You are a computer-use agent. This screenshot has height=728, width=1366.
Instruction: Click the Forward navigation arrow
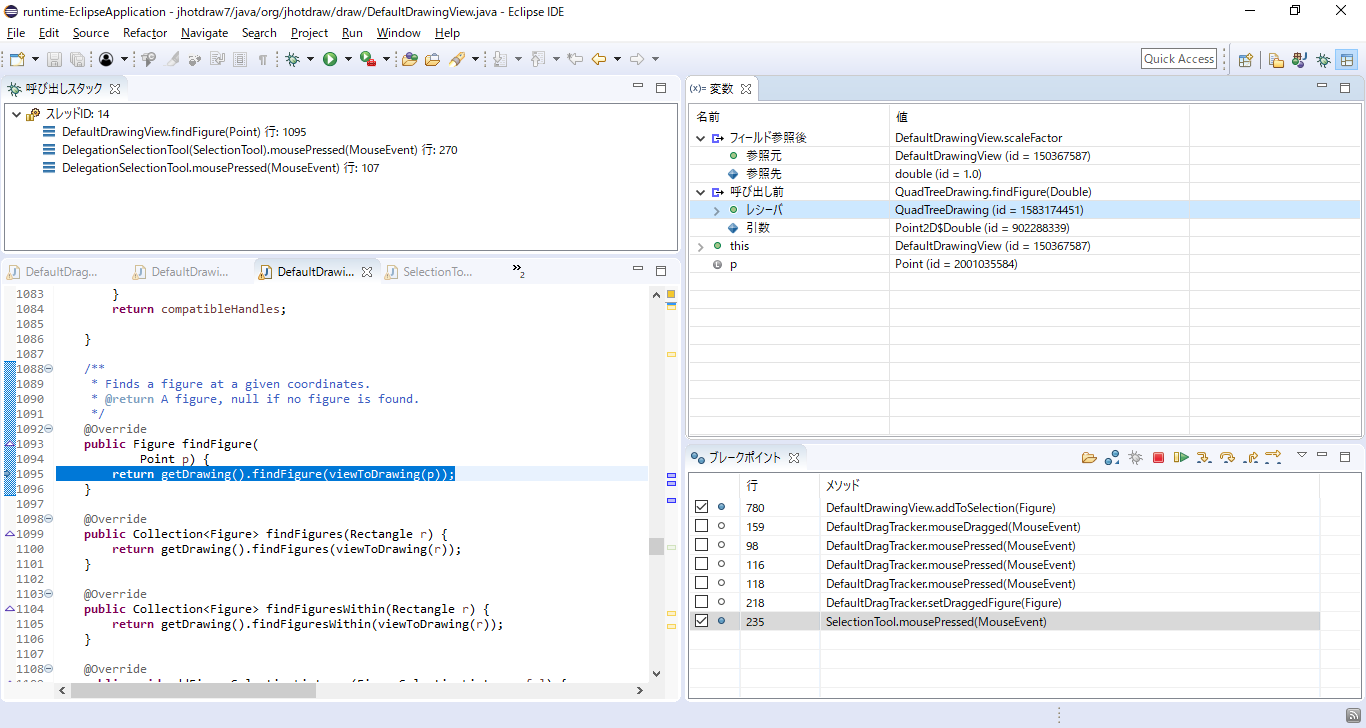tap(637, 59)
